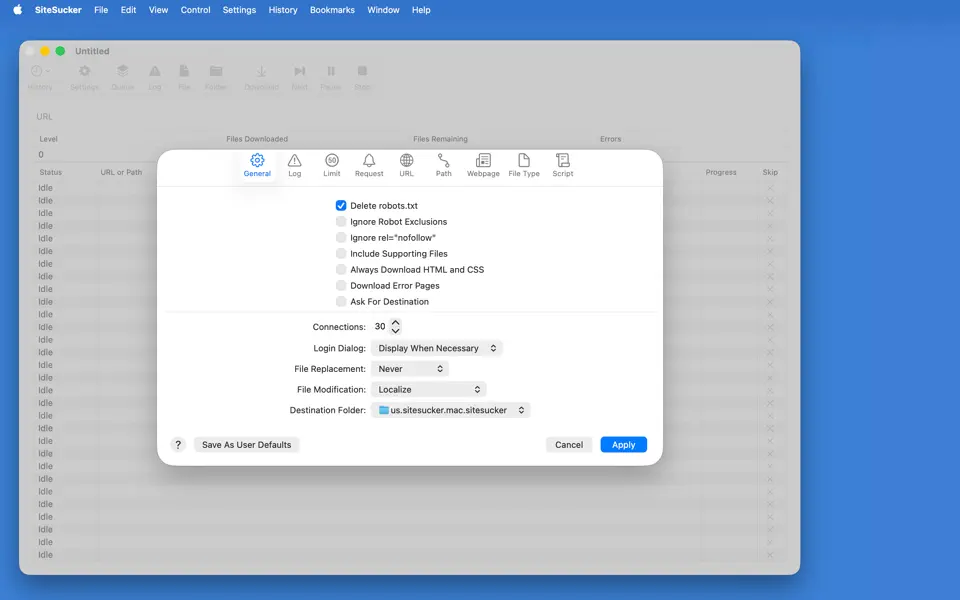Open the Webpage settings pane

point(483,165)
